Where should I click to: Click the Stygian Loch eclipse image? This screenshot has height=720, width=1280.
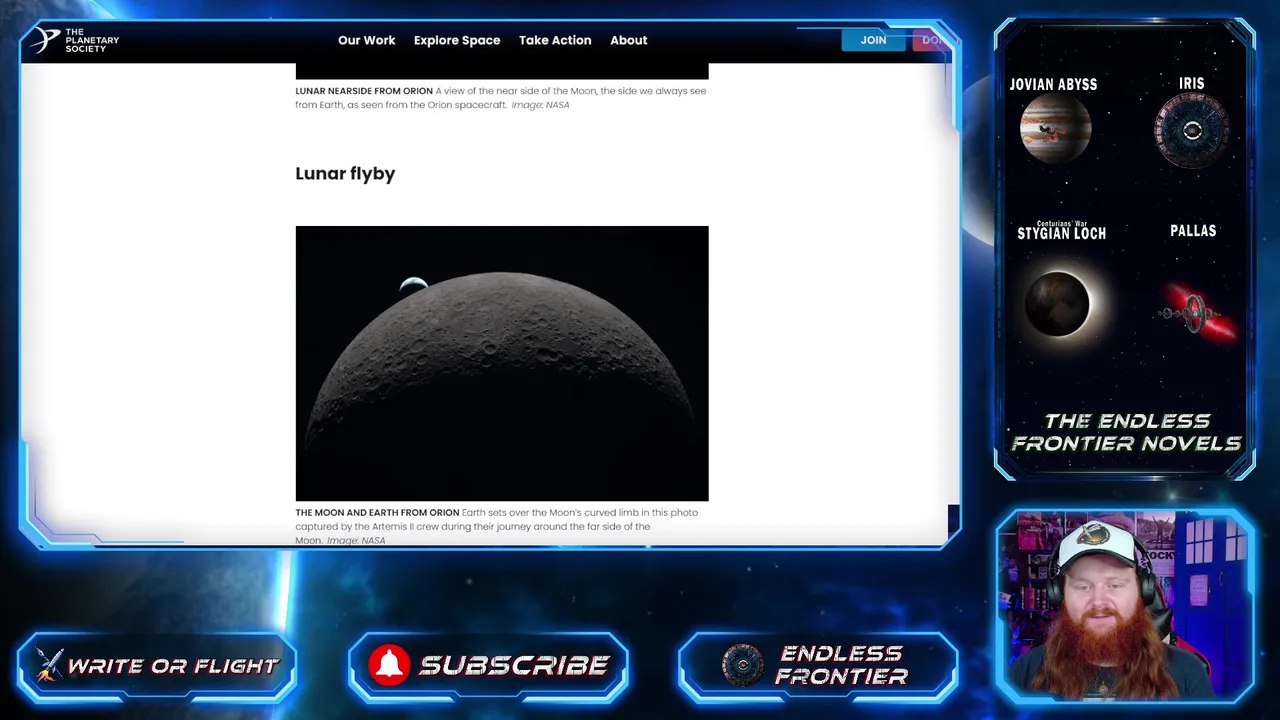pos(1060,303)
